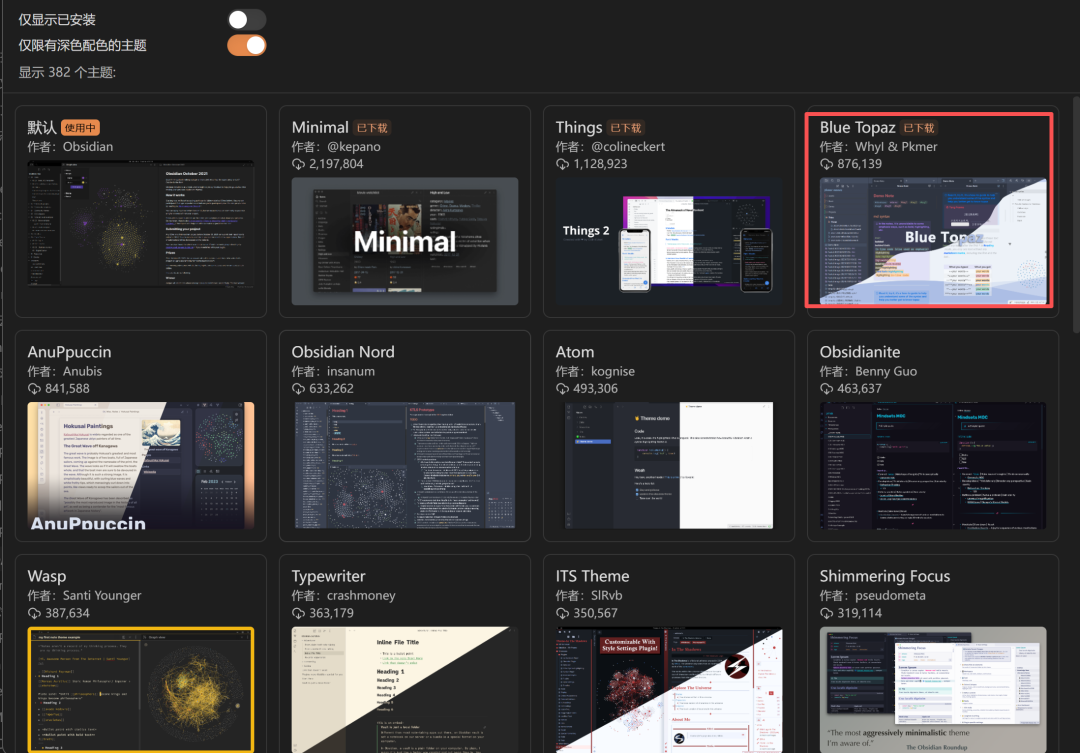The image size is (1080, 753).
Task: Open the Shimmering Focus preview image
Action: point(933,690)
